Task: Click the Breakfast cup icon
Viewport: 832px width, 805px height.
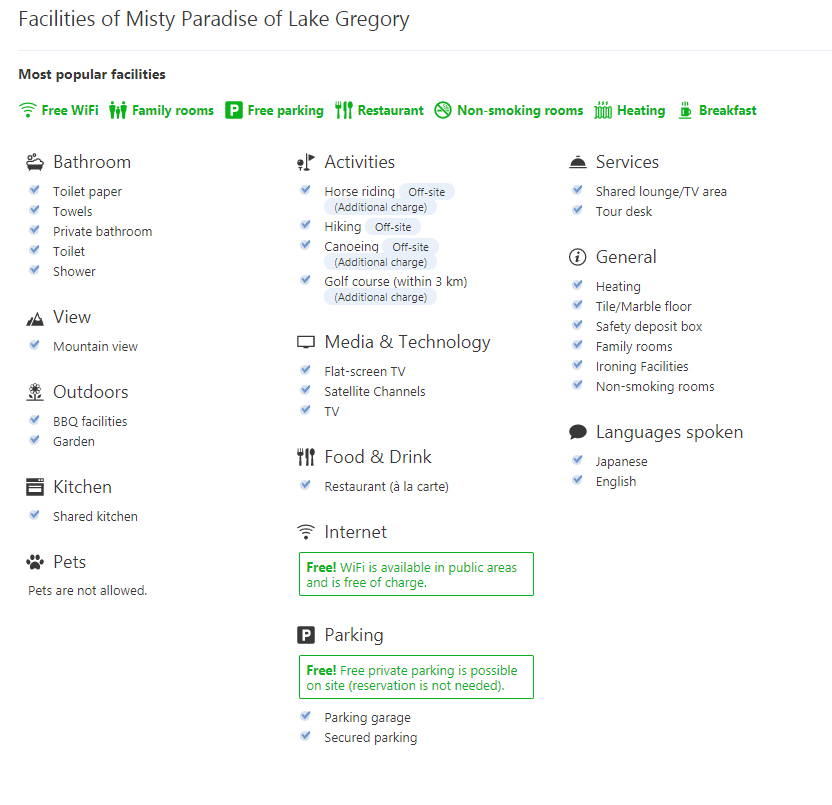Action: click(x=685, y=111)
